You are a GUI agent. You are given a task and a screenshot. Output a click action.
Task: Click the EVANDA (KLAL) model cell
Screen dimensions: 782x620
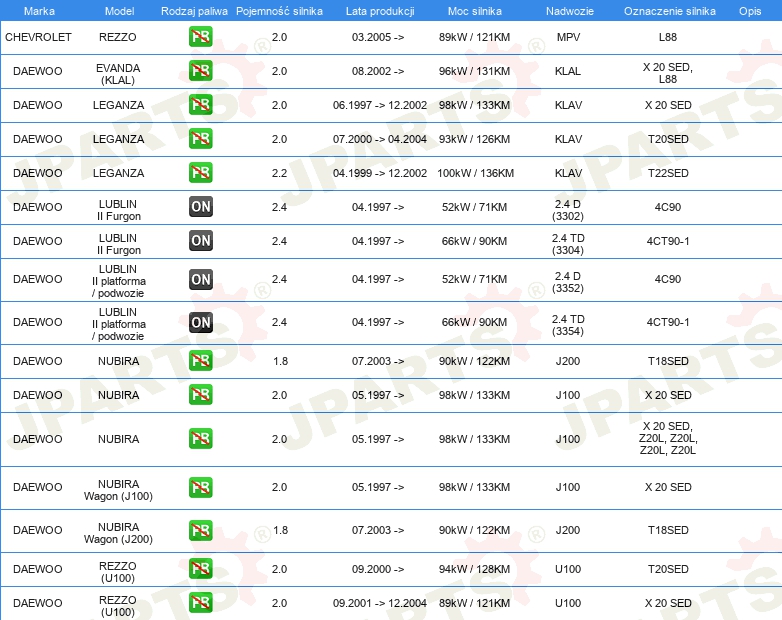(x=118, y=74)
